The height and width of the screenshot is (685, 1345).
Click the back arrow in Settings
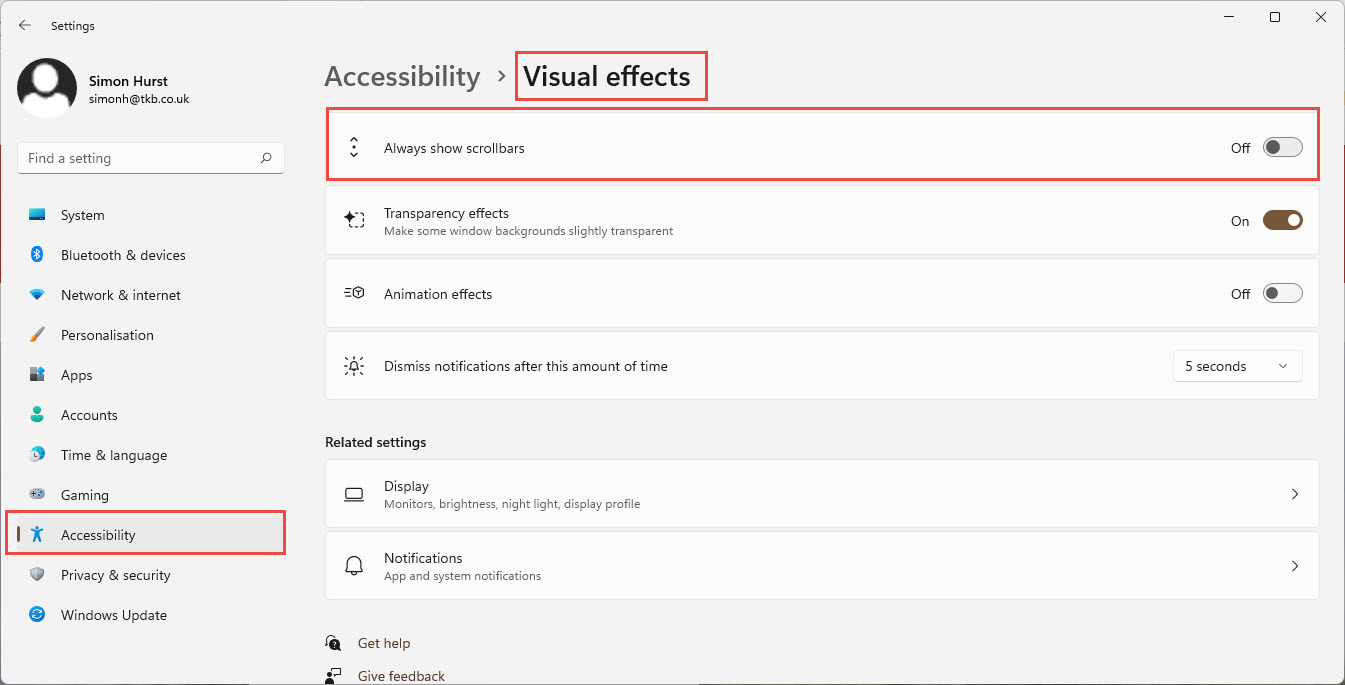[x=25, y=25]
